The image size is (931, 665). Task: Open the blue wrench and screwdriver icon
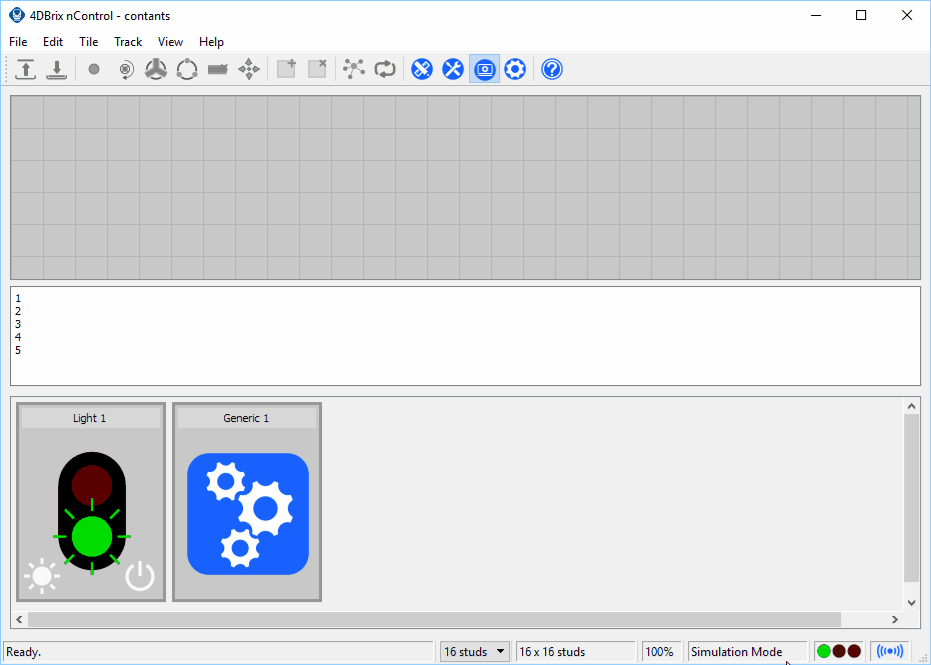pos(453,69)
